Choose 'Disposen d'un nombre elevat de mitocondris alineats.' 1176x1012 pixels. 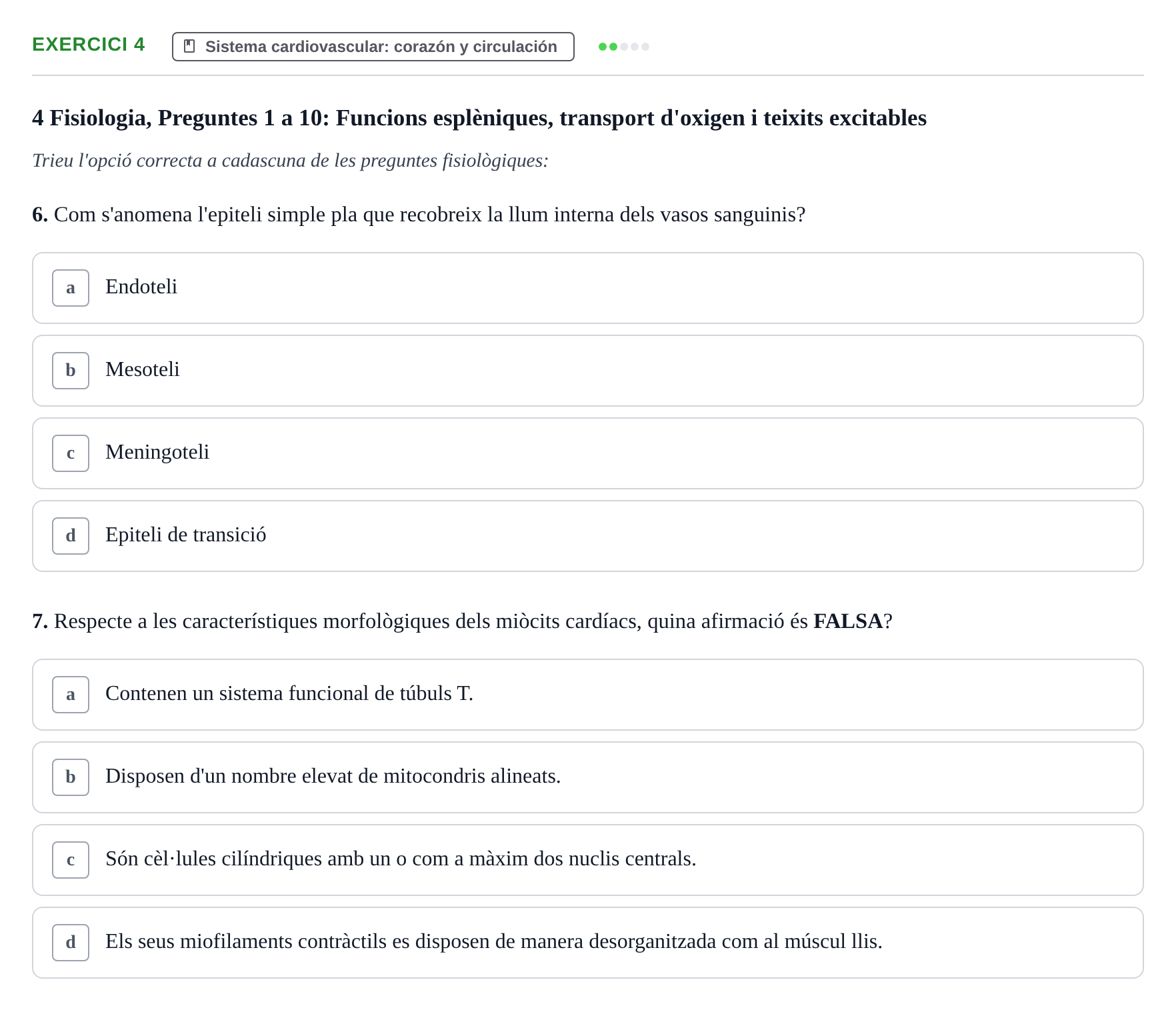click(x=588, y=777)
